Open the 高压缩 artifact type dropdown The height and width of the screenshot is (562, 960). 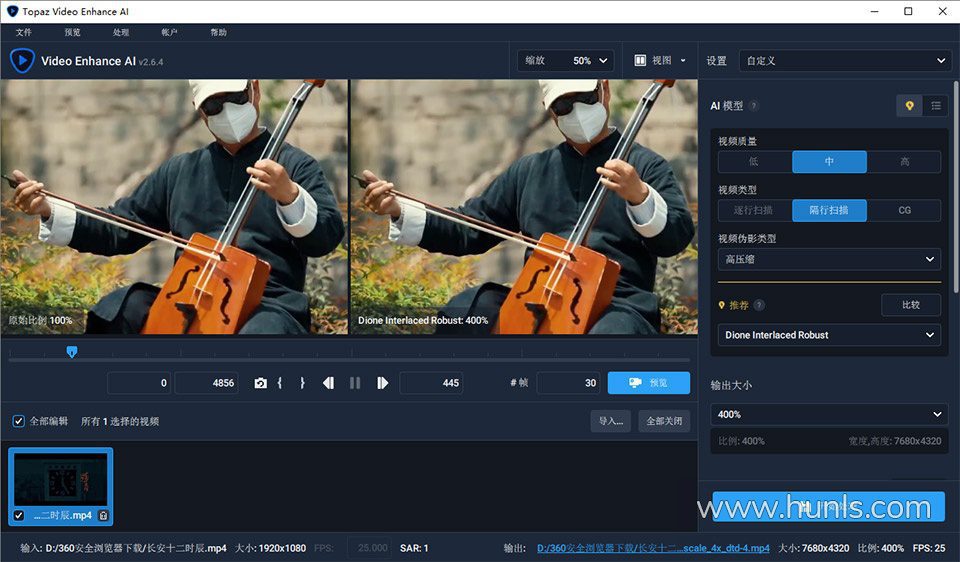coord(829,260)
